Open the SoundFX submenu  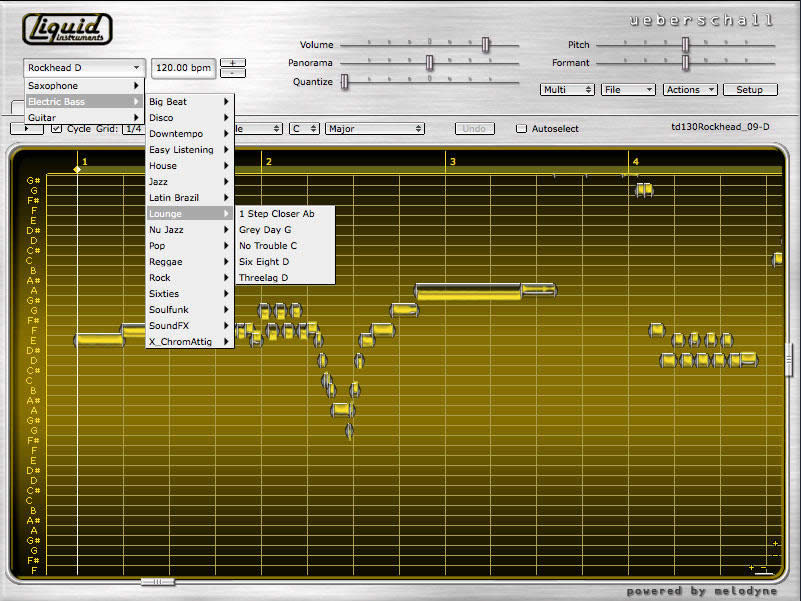pyautogui.click(x=190, y=326)
